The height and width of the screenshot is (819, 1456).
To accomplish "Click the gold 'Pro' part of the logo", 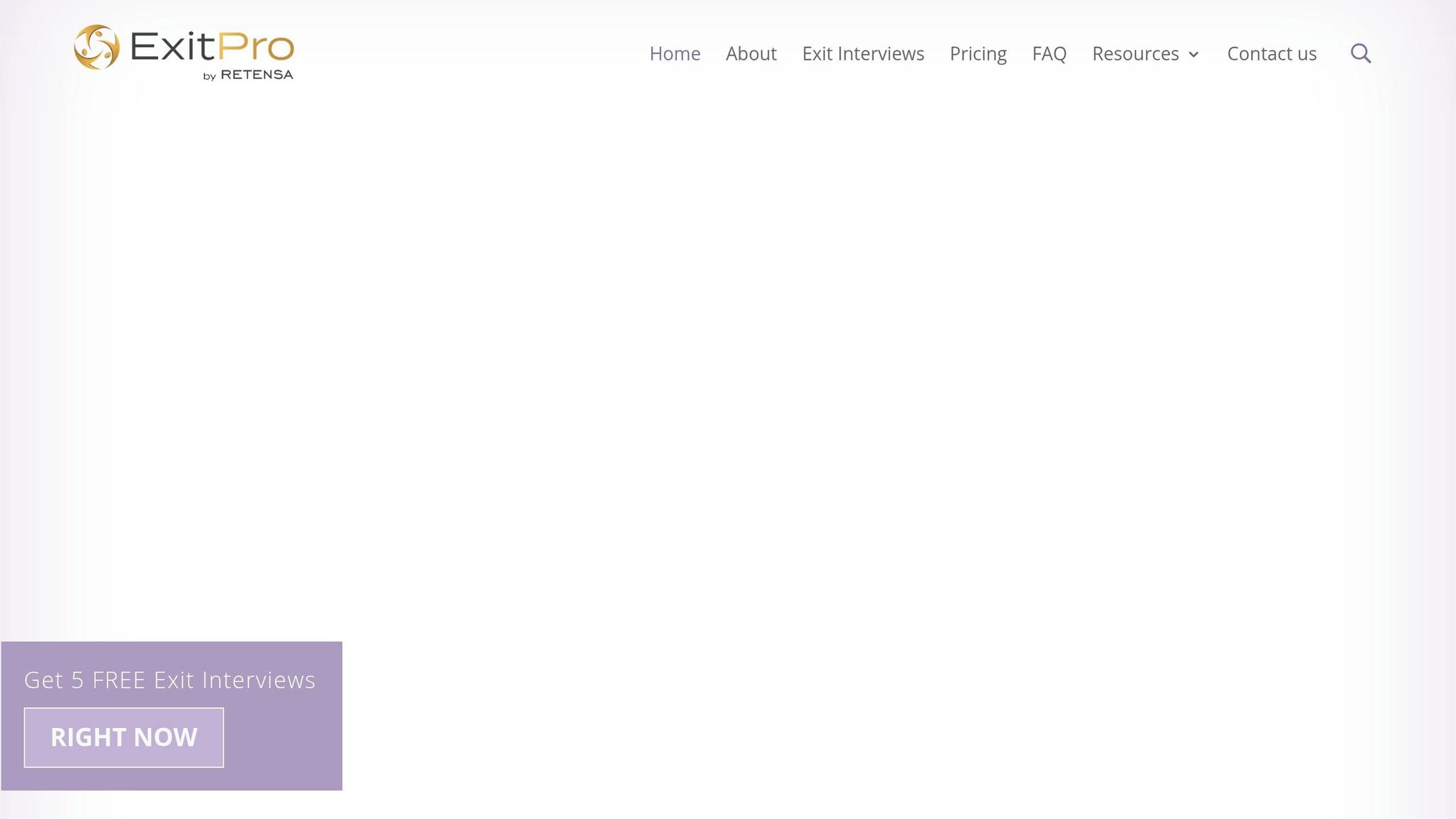I will [256, 48].
